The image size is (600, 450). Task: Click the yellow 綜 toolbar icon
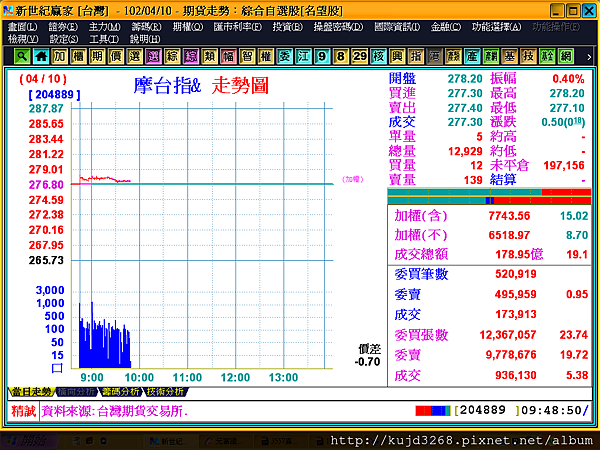[x=172, y=57]
